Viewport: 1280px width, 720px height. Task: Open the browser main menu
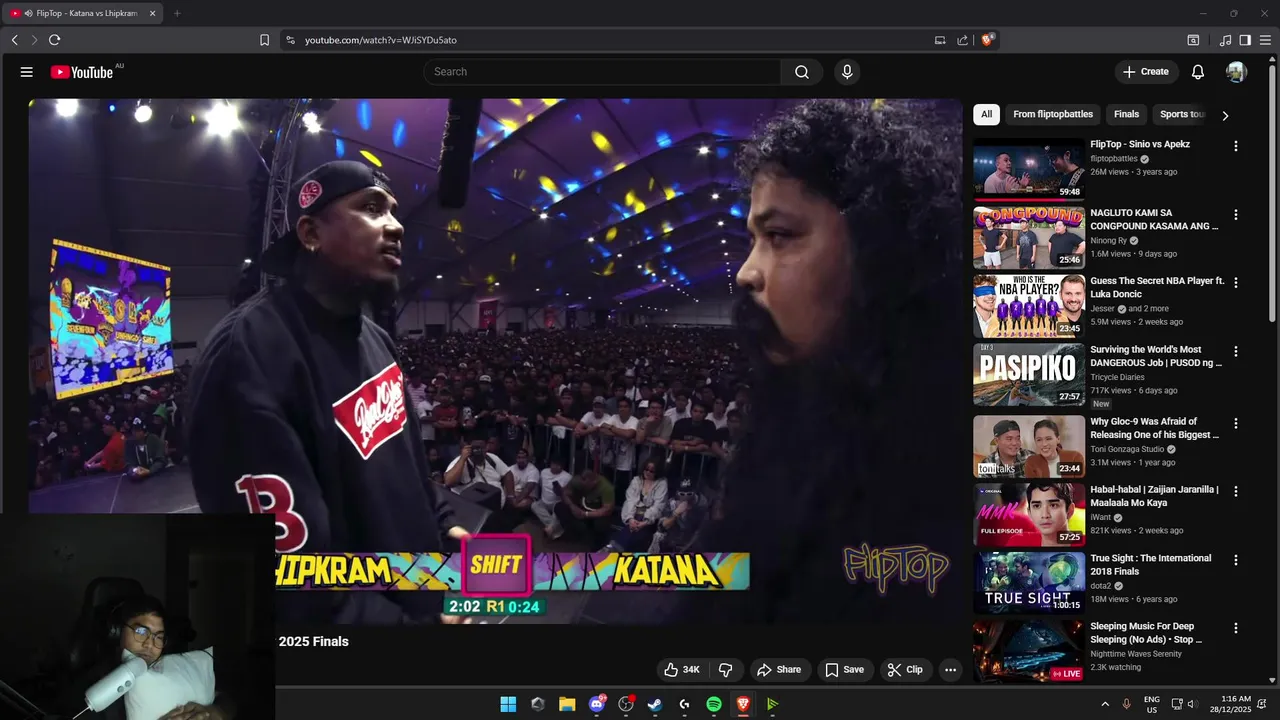coord(1265,40)
